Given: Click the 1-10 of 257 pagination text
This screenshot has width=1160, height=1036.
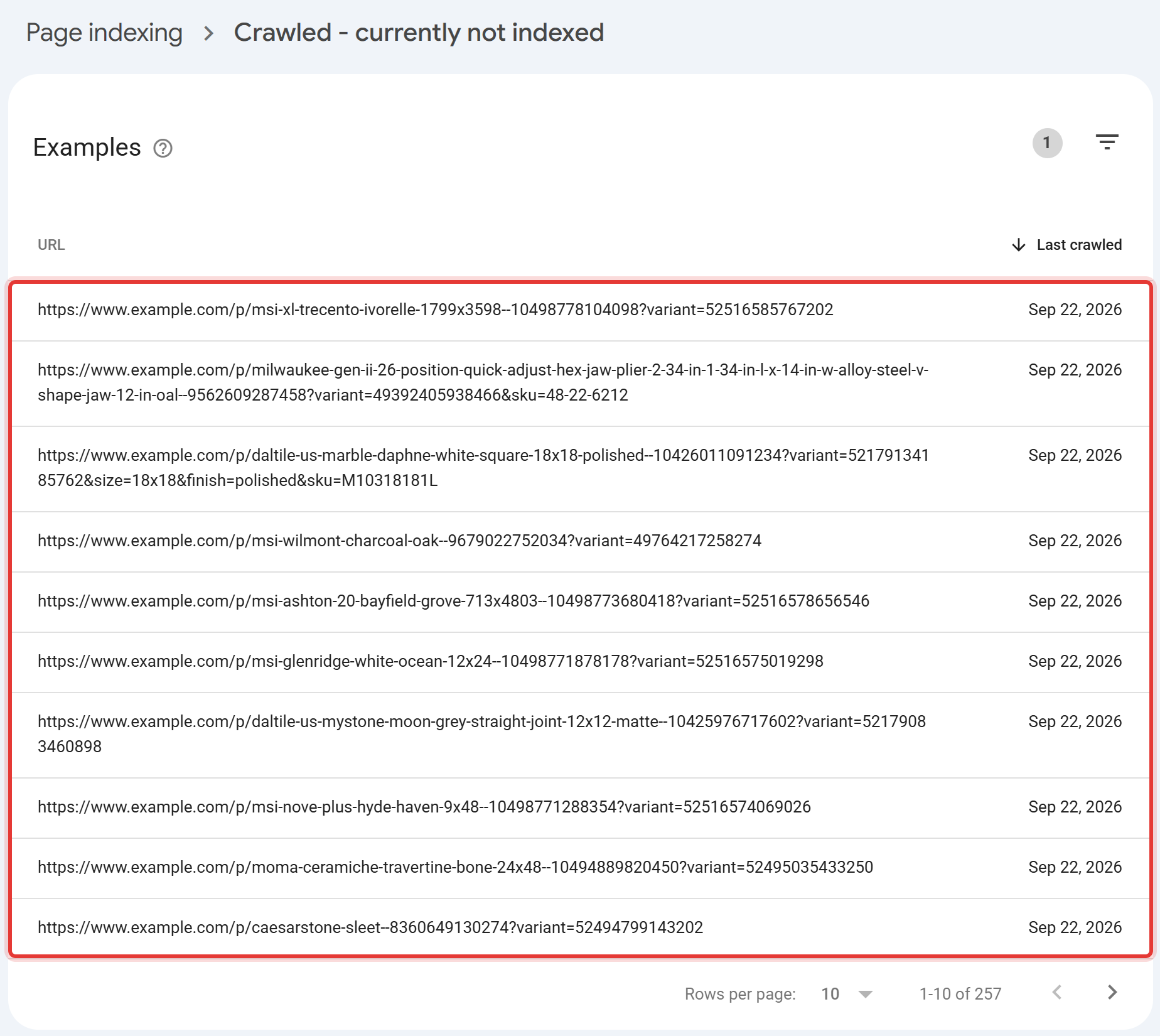Looking at the screenshot, I should (x=960, y=994).
